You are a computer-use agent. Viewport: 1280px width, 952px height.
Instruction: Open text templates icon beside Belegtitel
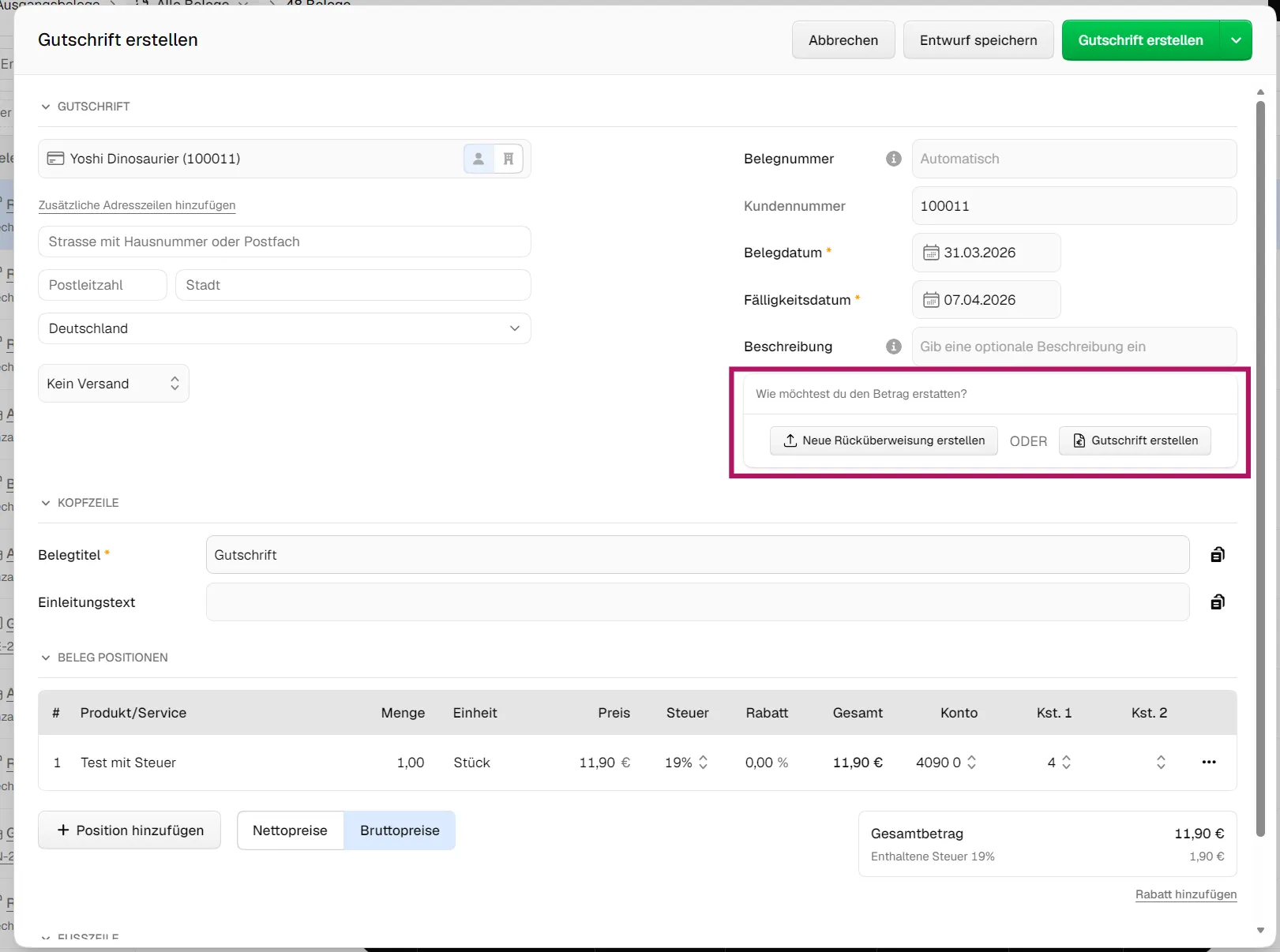click(x=1217, y=555)
